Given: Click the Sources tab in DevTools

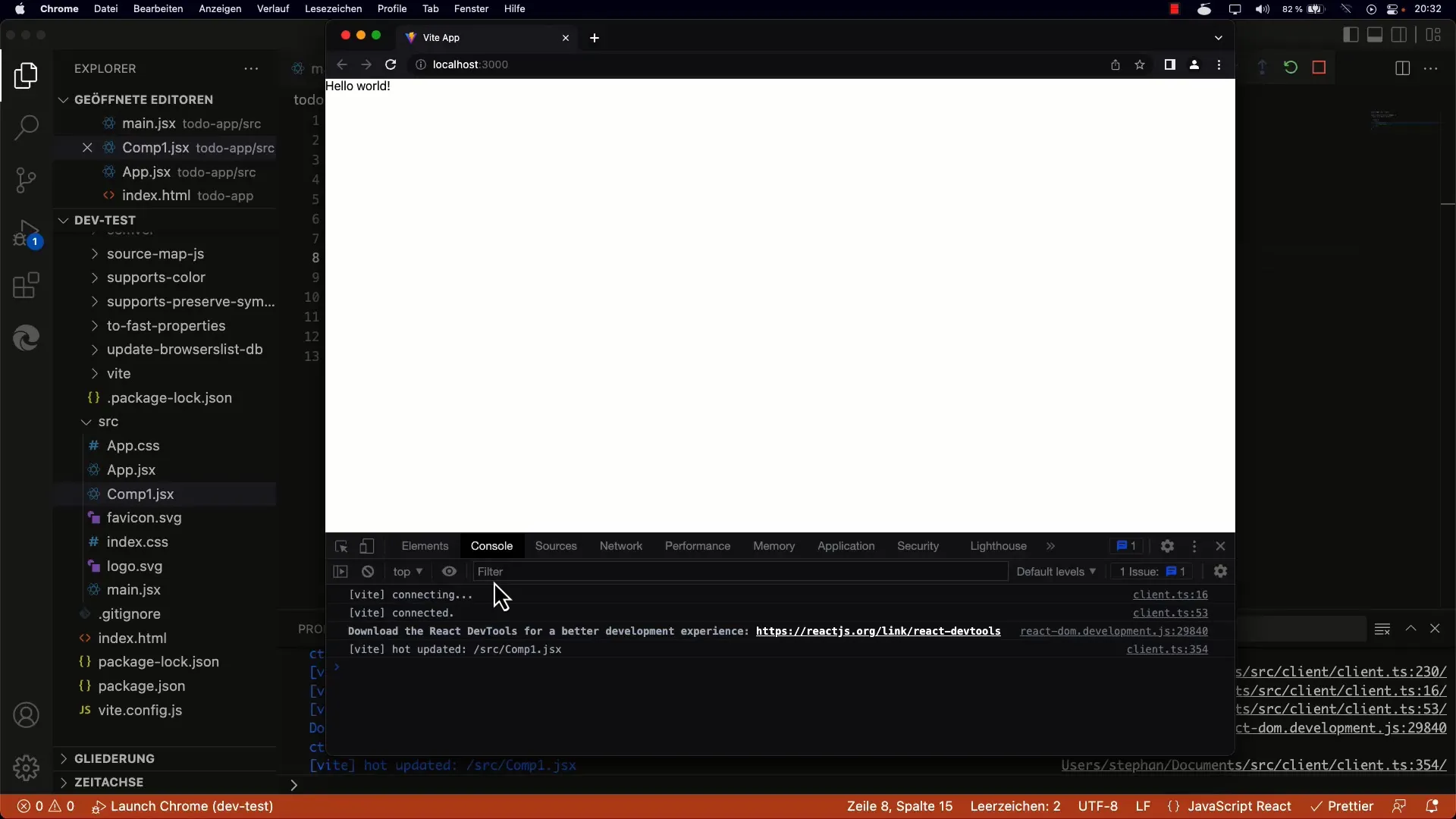Looking at the screenshot, I should coord(555,545).
